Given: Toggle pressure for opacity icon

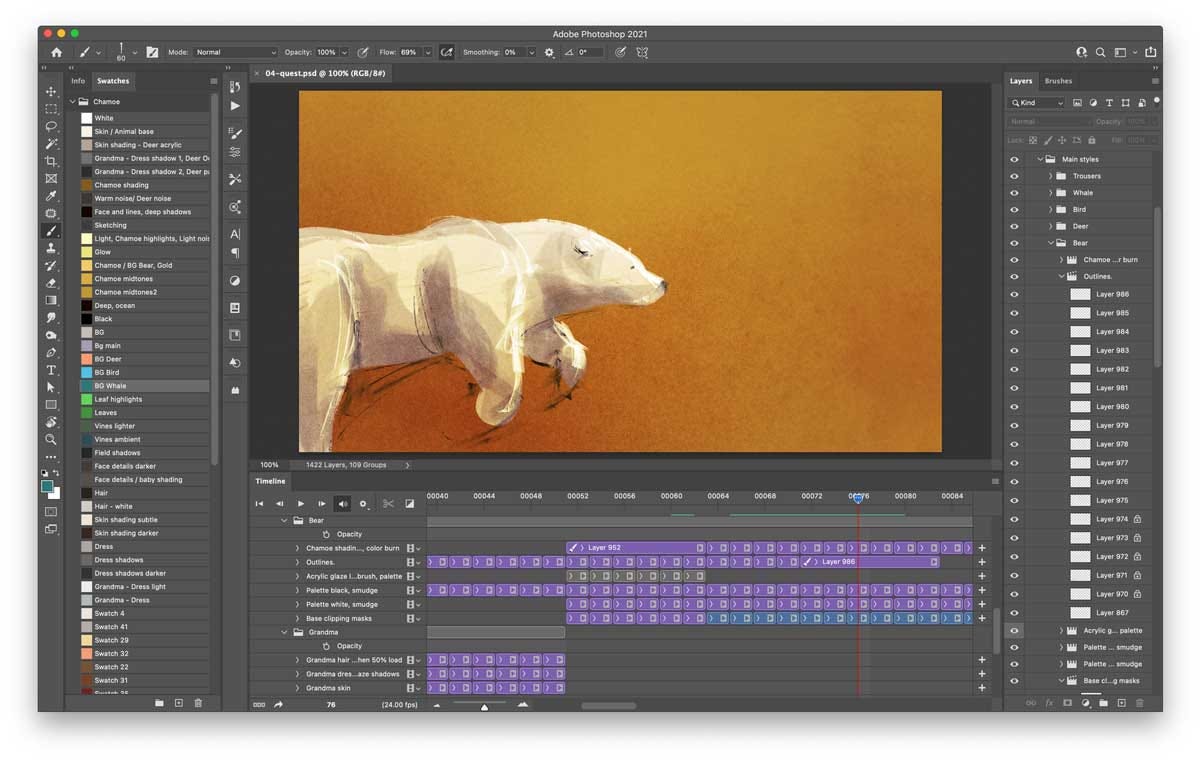Looking at the screenshot, I should 362,52.
